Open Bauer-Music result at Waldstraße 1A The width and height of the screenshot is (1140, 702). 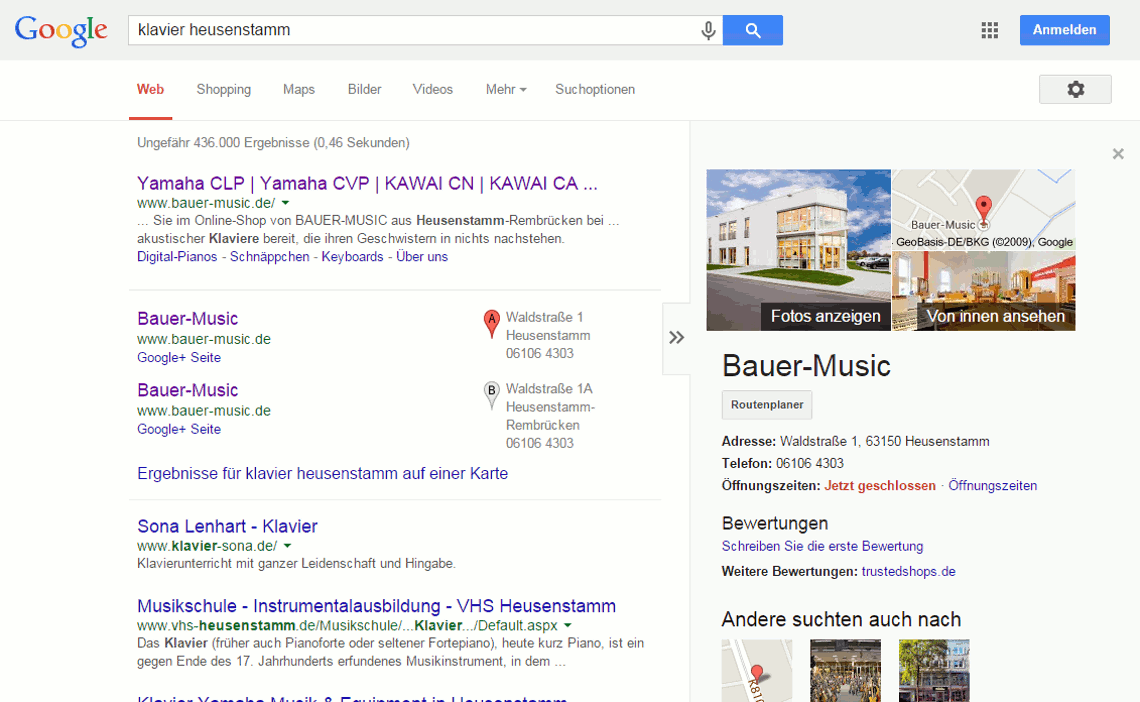188,390
